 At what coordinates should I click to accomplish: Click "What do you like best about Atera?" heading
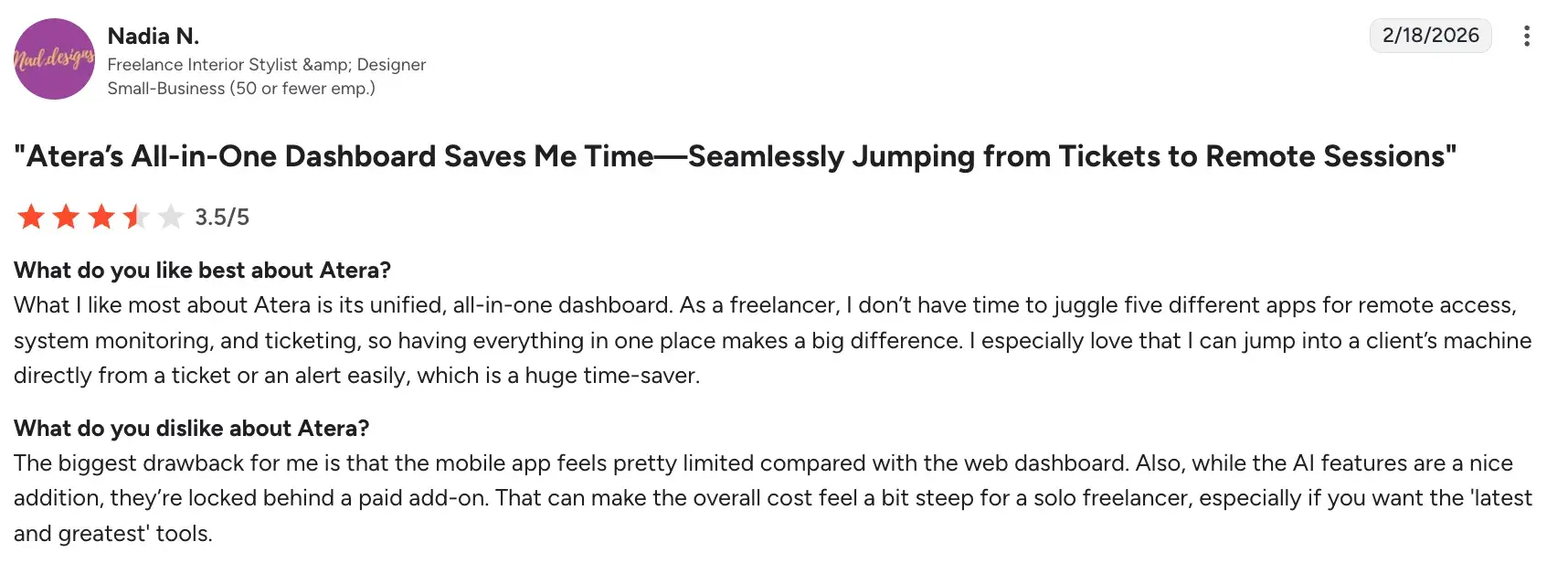point(202,270)
